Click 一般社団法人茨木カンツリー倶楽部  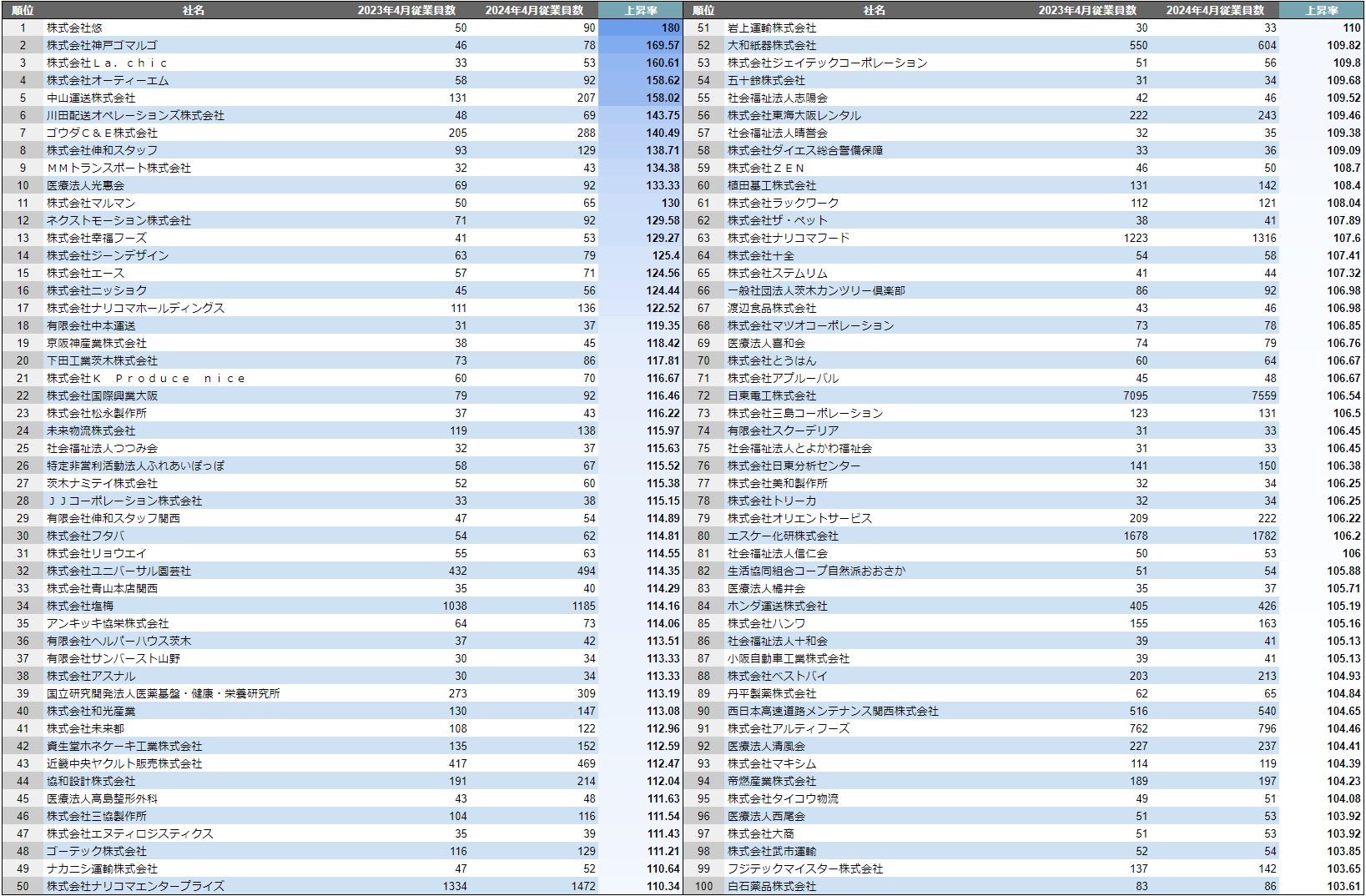pyautogui.click(x=816, y=290)
